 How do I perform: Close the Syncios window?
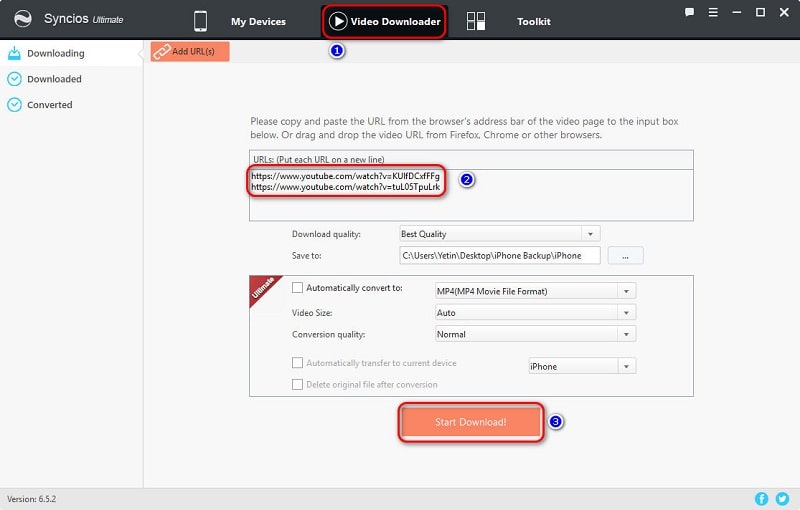click(784, 12)
